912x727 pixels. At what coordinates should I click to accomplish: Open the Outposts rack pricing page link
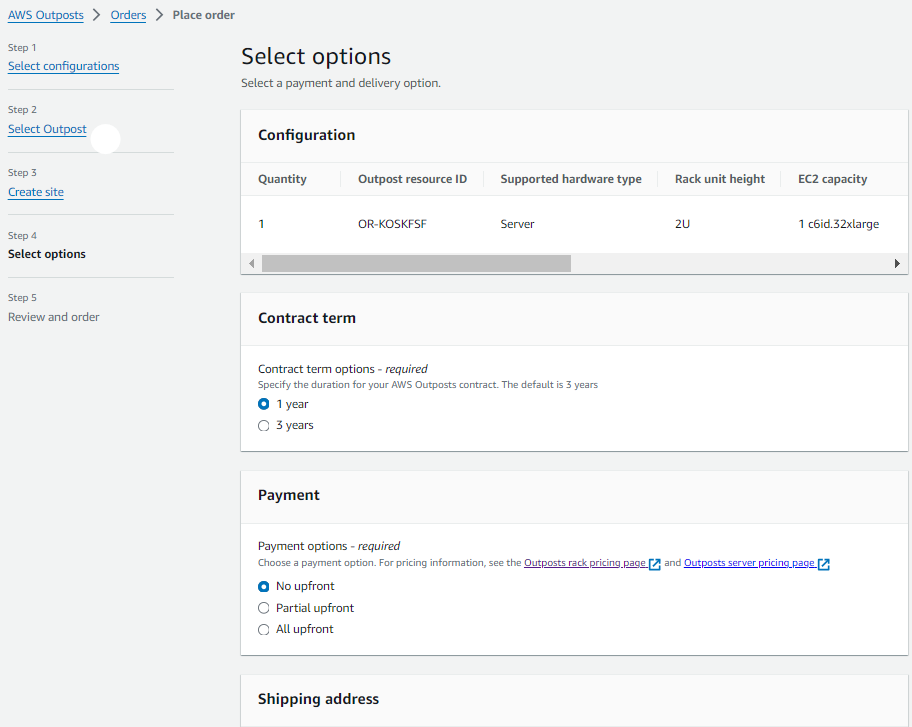[x=584, y=563]
